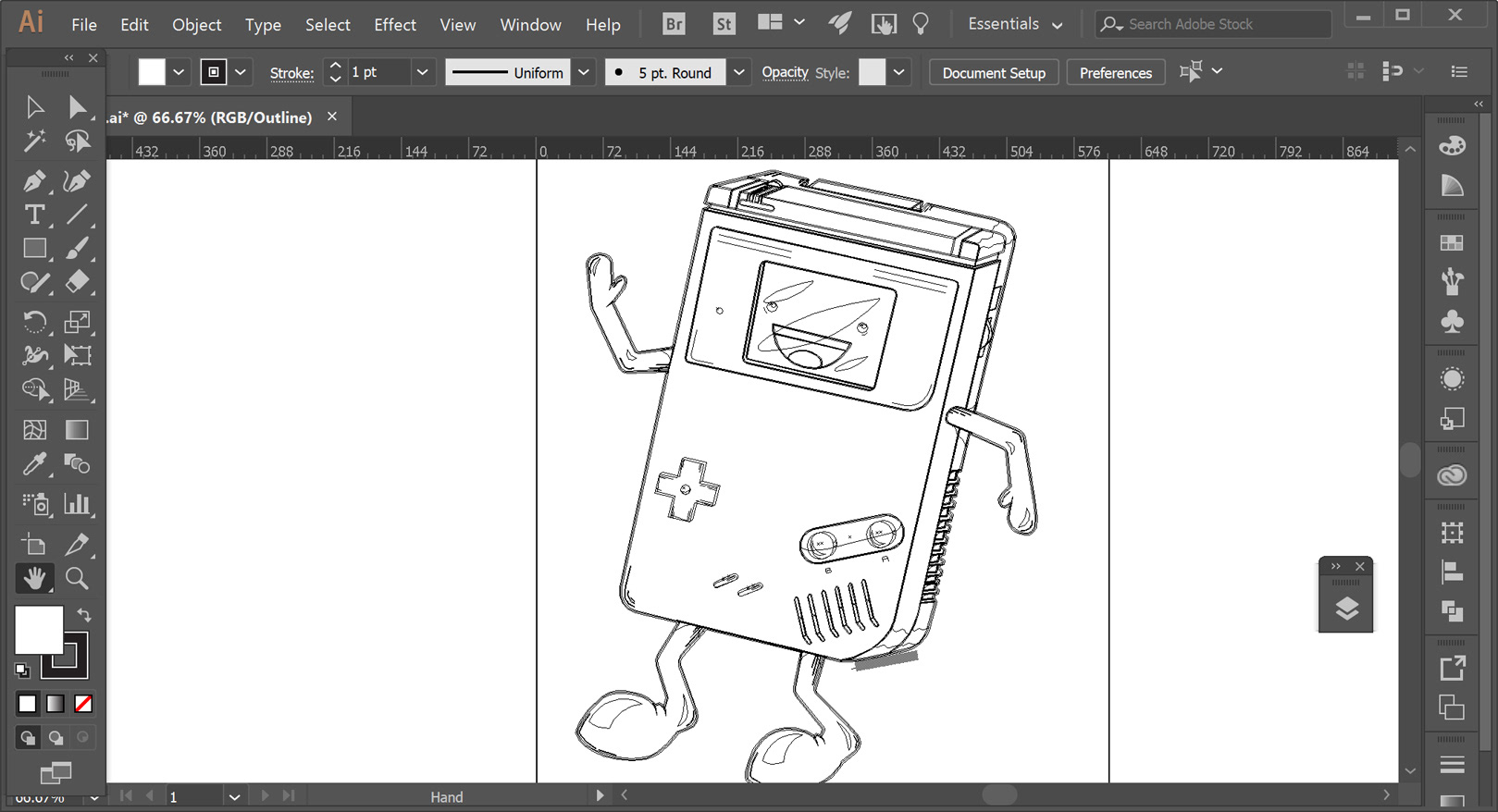The width and height of the screenshot is (1498, 812).
Task: Select the Pen tool
Action: coord(35,181)
